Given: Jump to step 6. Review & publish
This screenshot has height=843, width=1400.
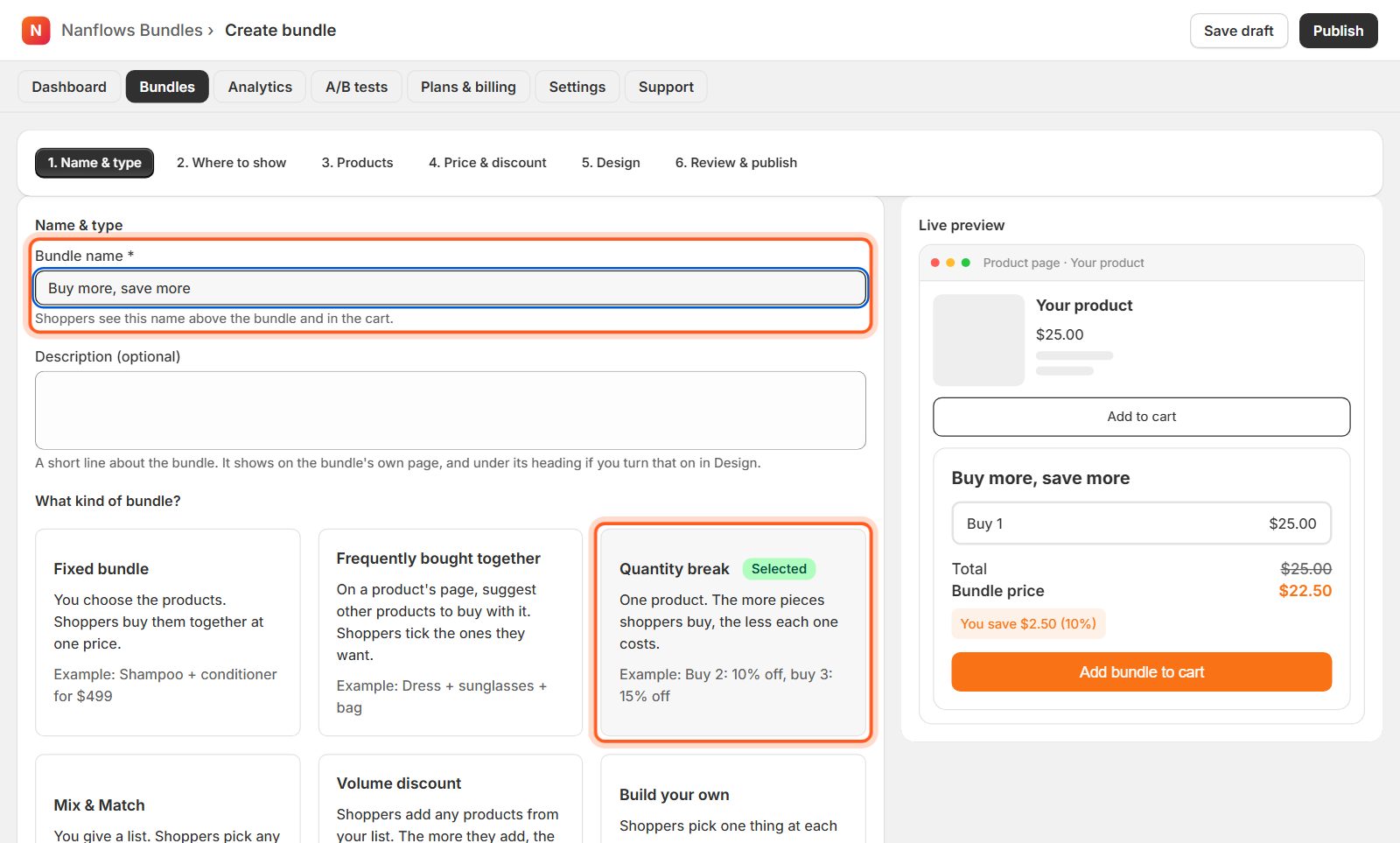Looking at the screenshot, I should tap(736, 163).
